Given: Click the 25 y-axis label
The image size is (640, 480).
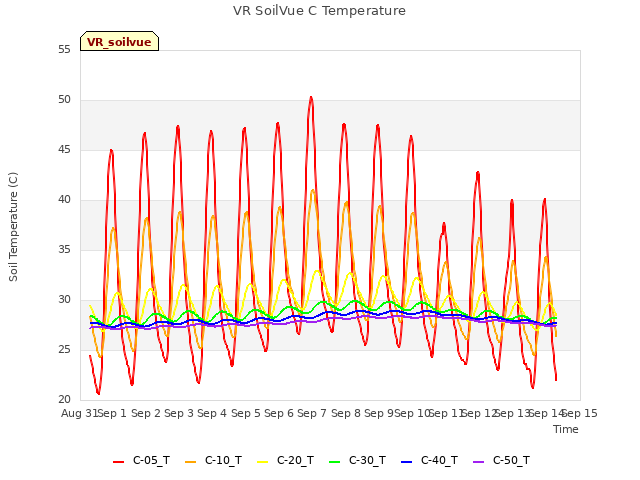Looking at the screenshot, I should click(64, 350).
